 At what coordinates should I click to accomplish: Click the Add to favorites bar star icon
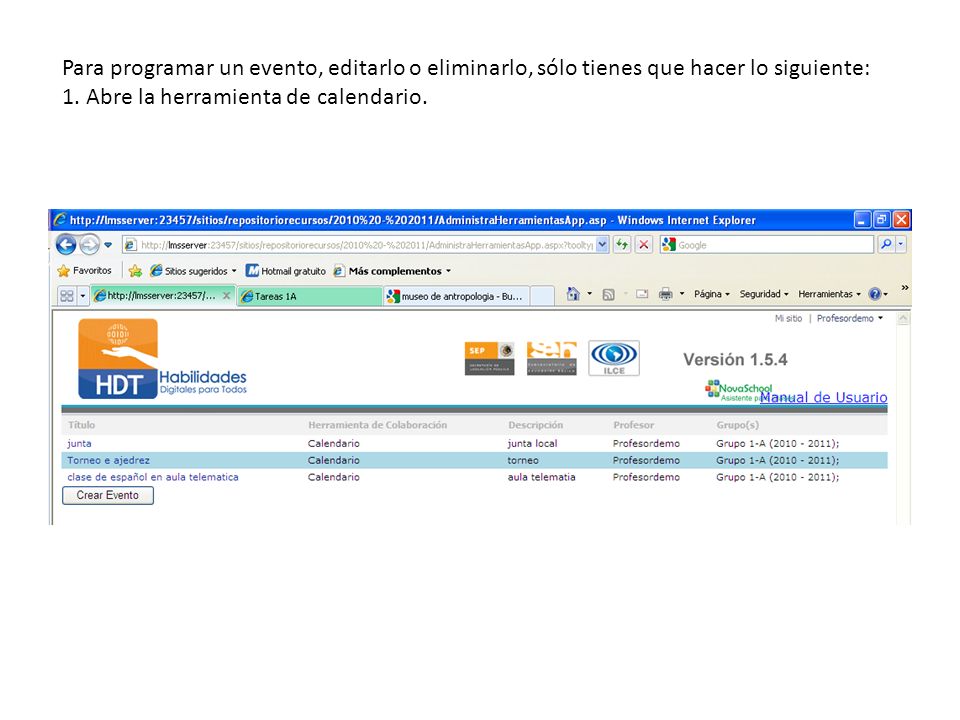click(135, 271)
